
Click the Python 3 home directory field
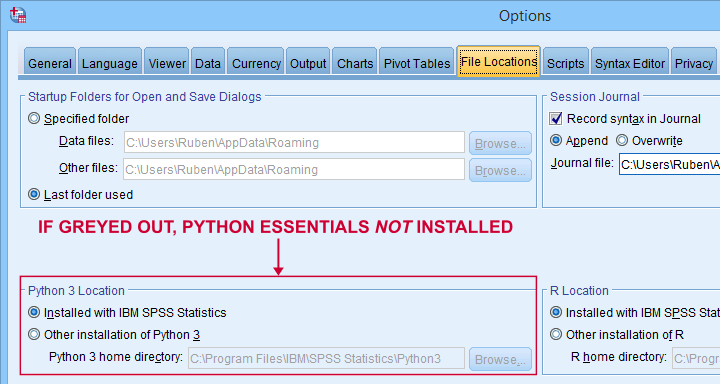(326, 358)
